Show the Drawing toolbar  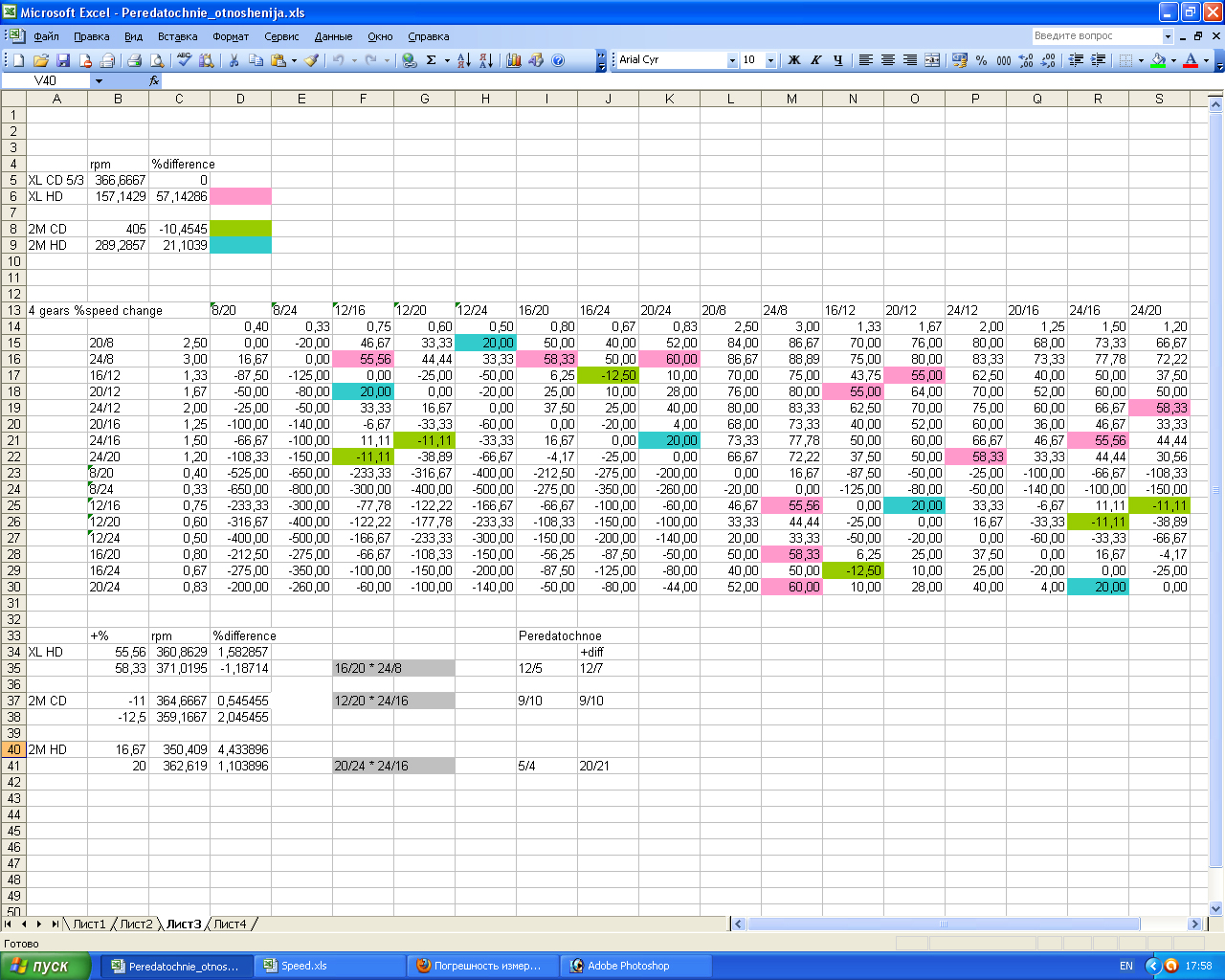536,60
